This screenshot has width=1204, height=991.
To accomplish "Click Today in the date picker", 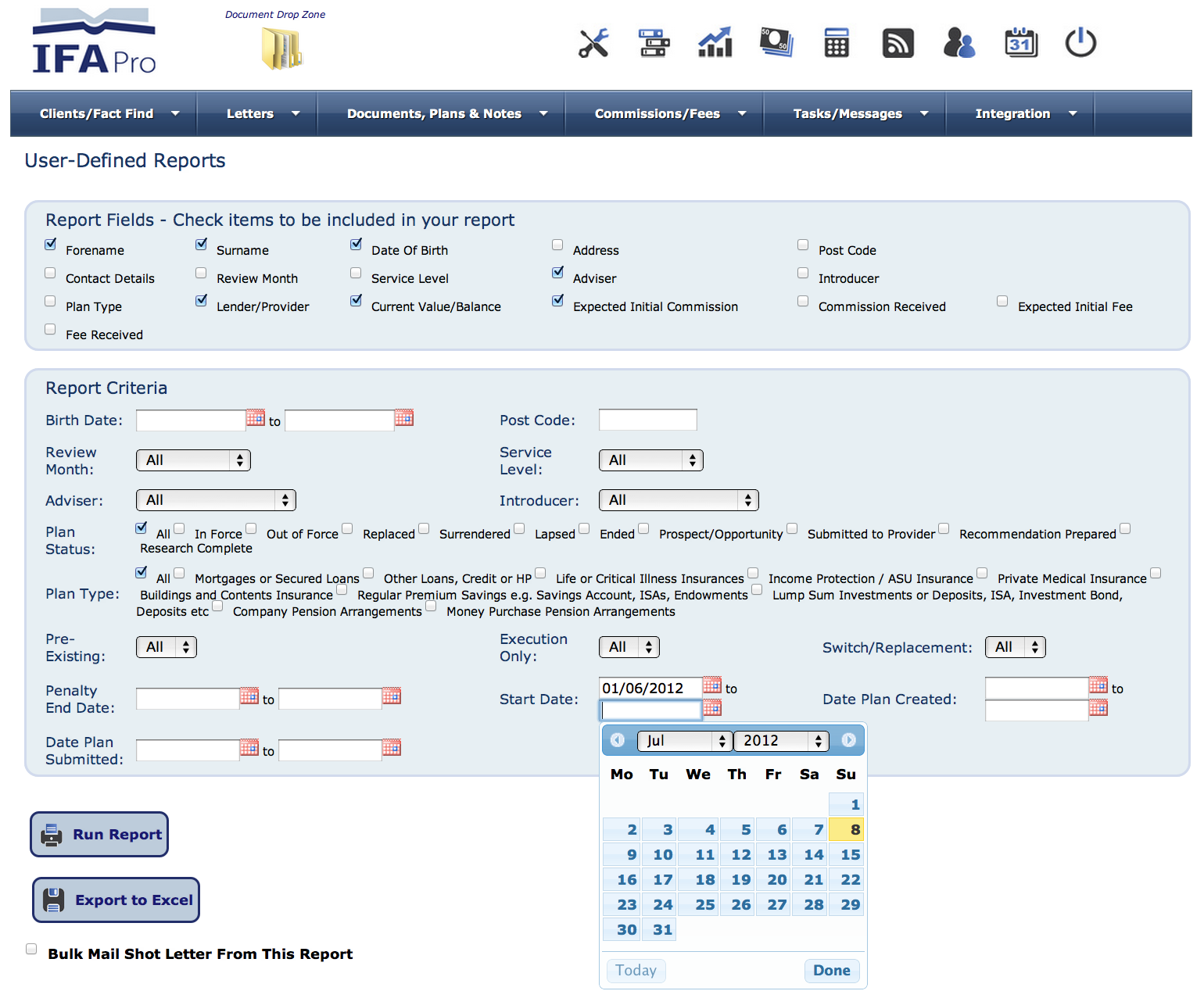I will tap(636, 970).
